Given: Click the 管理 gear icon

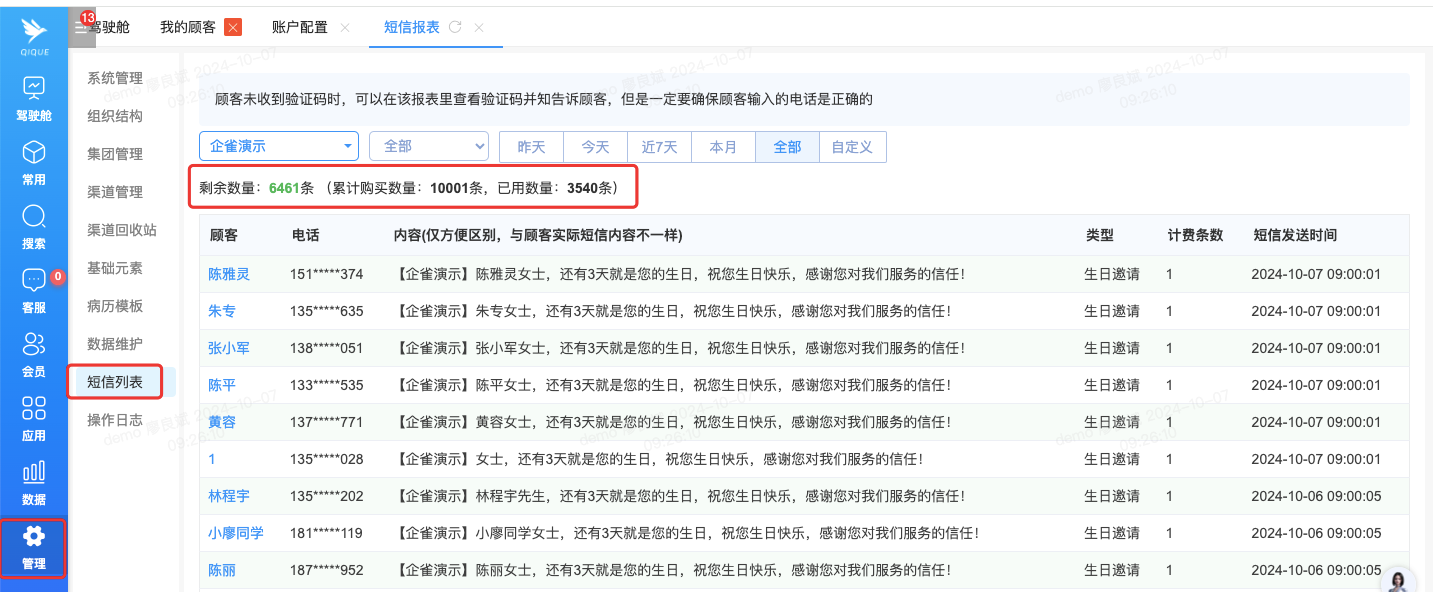Looking at the screenshot, I should [x=34, y=537].
